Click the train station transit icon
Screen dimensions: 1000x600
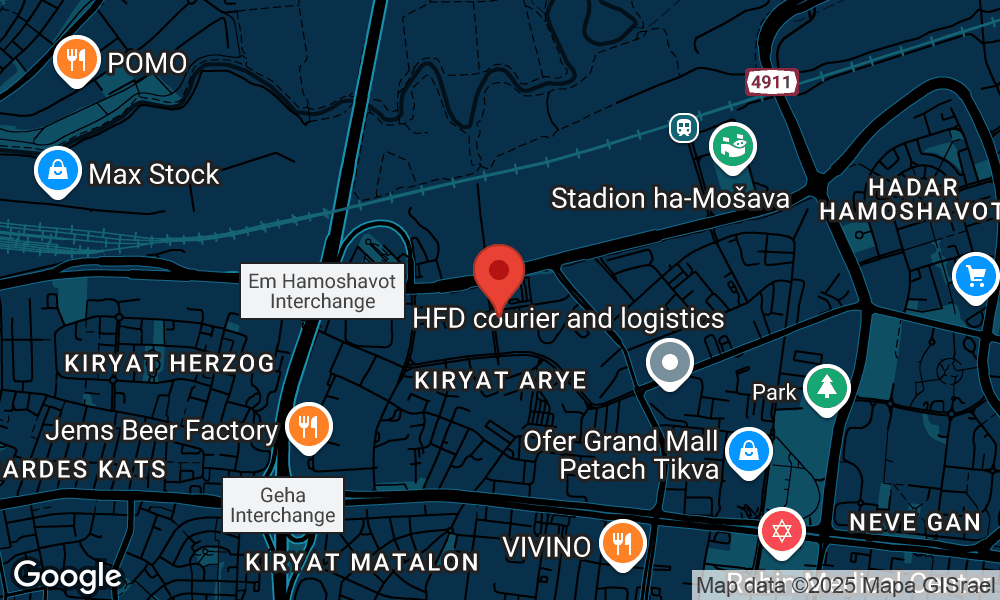point(684,128)
